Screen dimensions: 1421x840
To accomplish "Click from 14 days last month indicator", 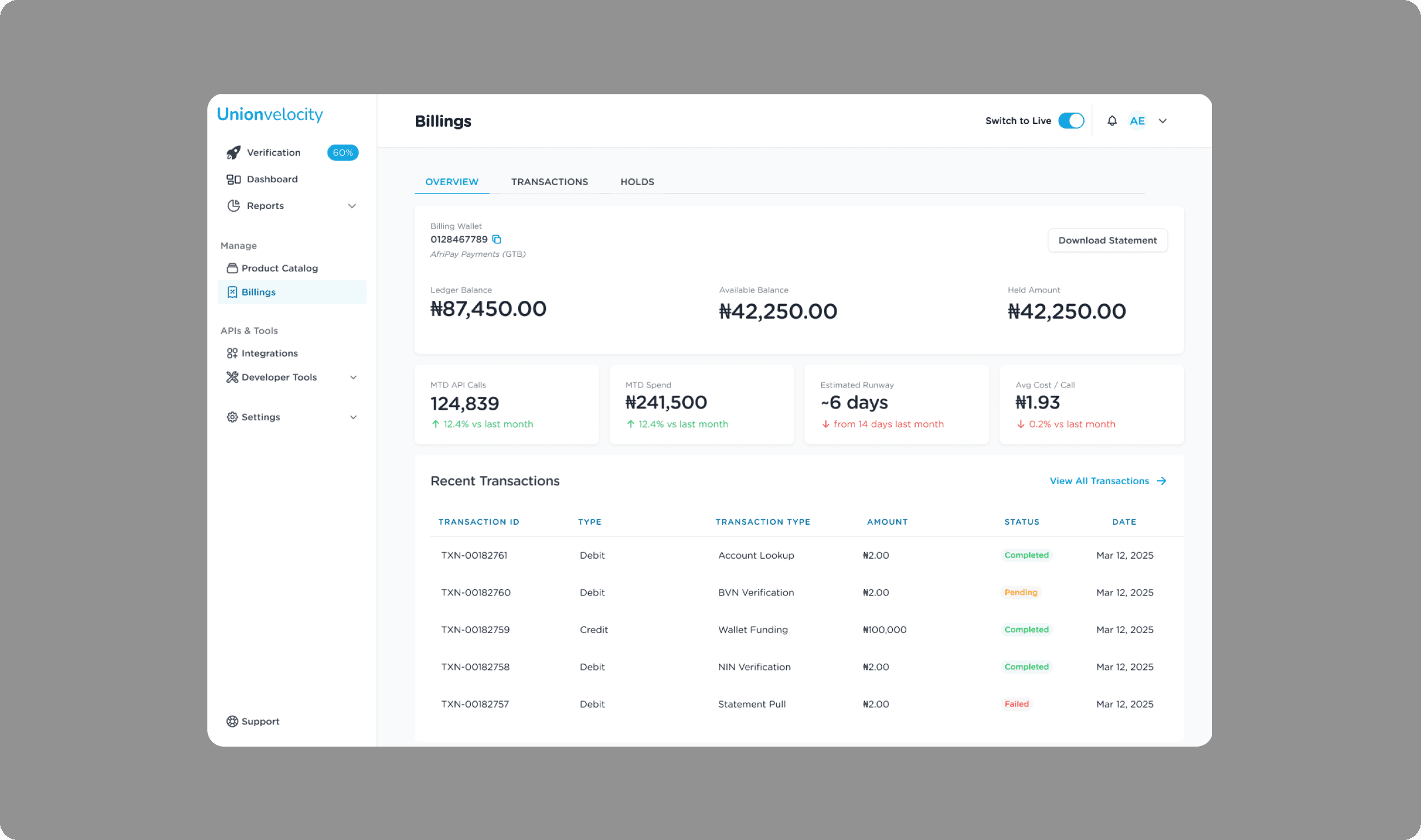I will pos(882,425).
